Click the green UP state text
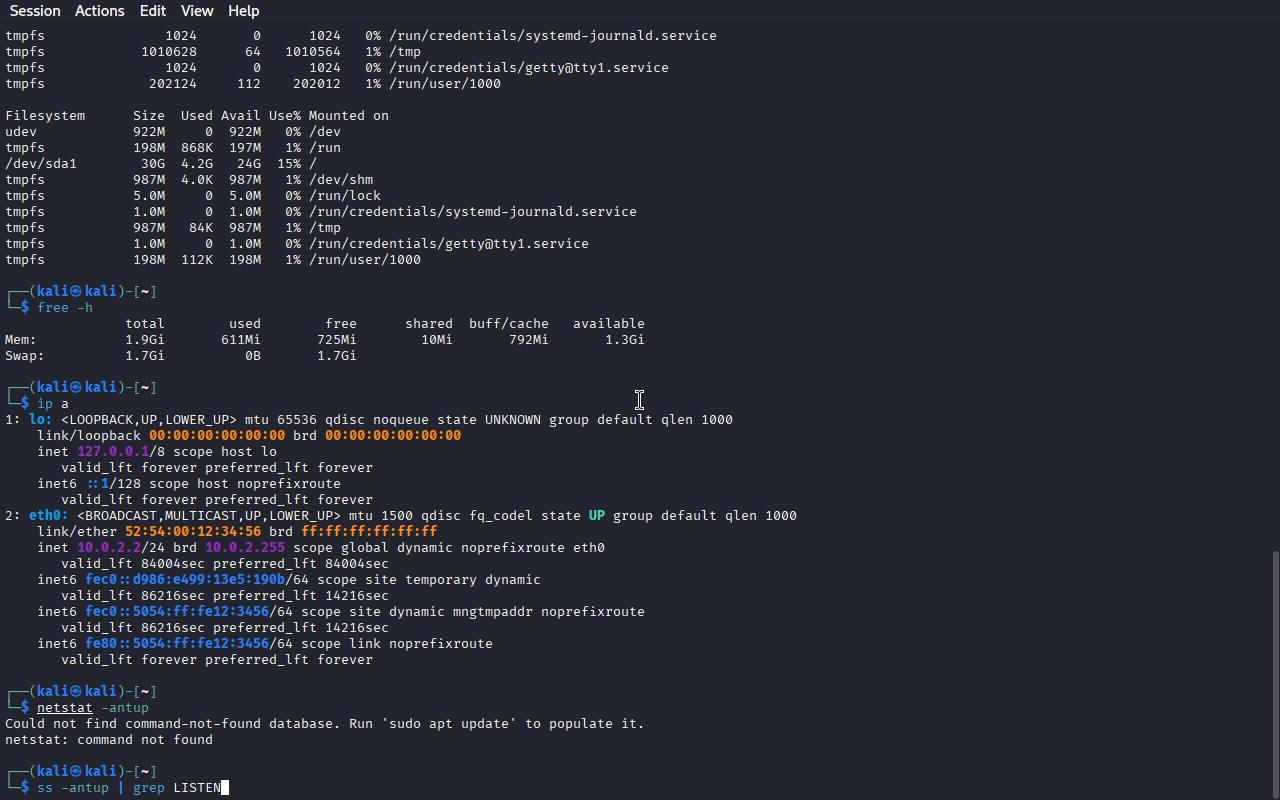1280x800 pixels. point(597,516)
